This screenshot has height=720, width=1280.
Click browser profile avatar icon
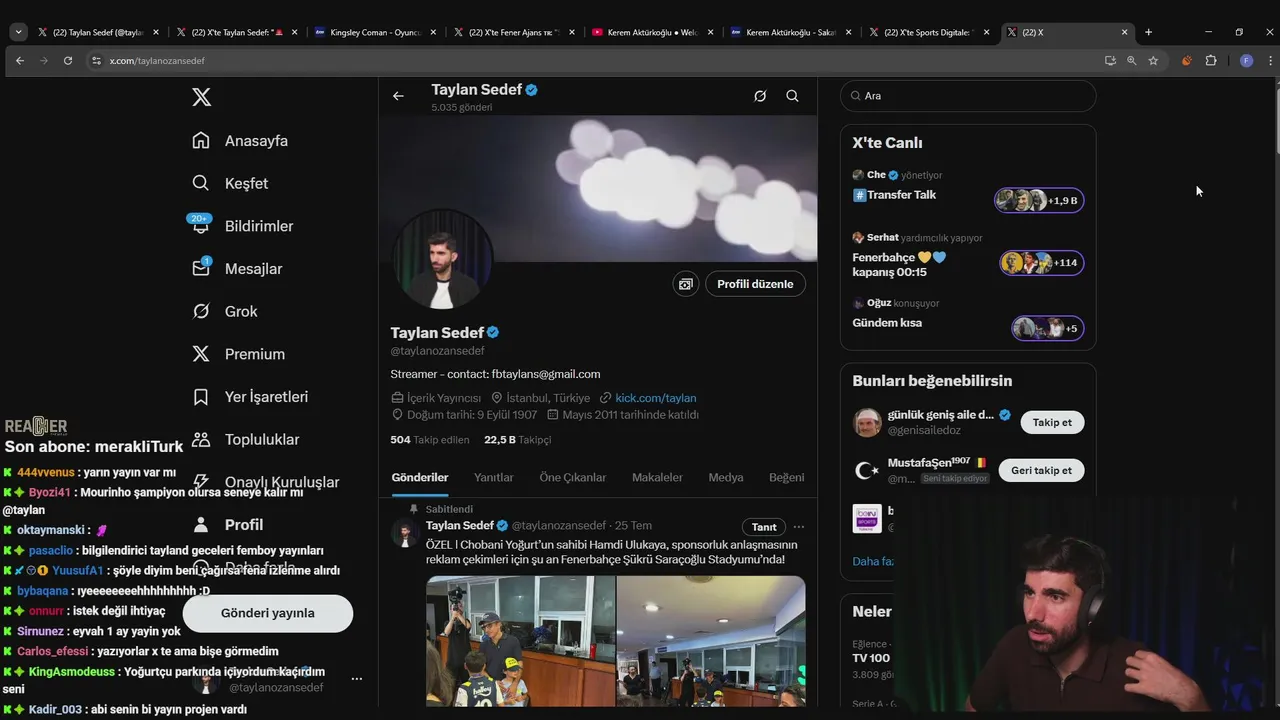pyautogui.click(x=1246, y=60)
